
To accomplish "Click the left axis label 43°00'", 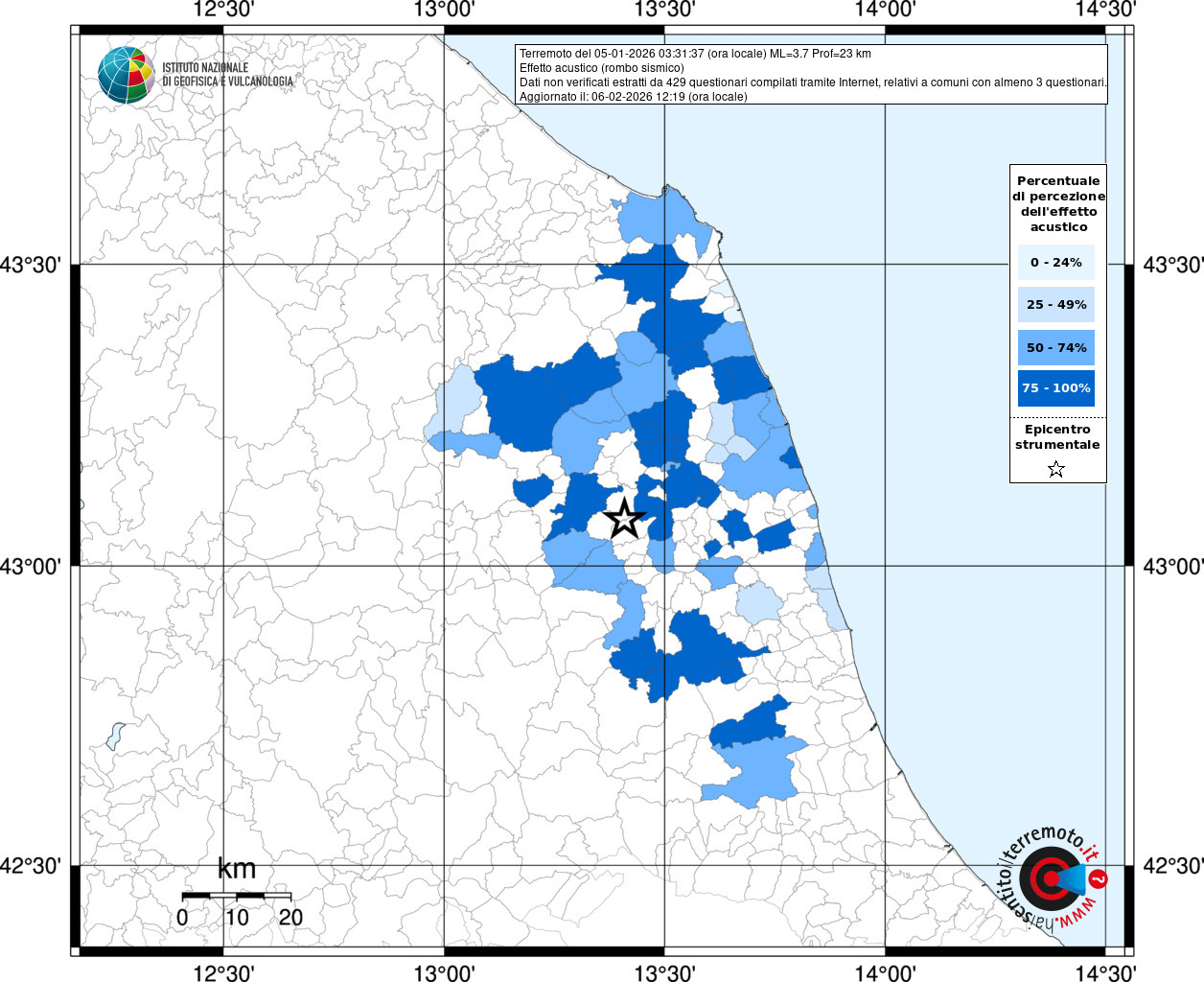I will coord(31,566).
